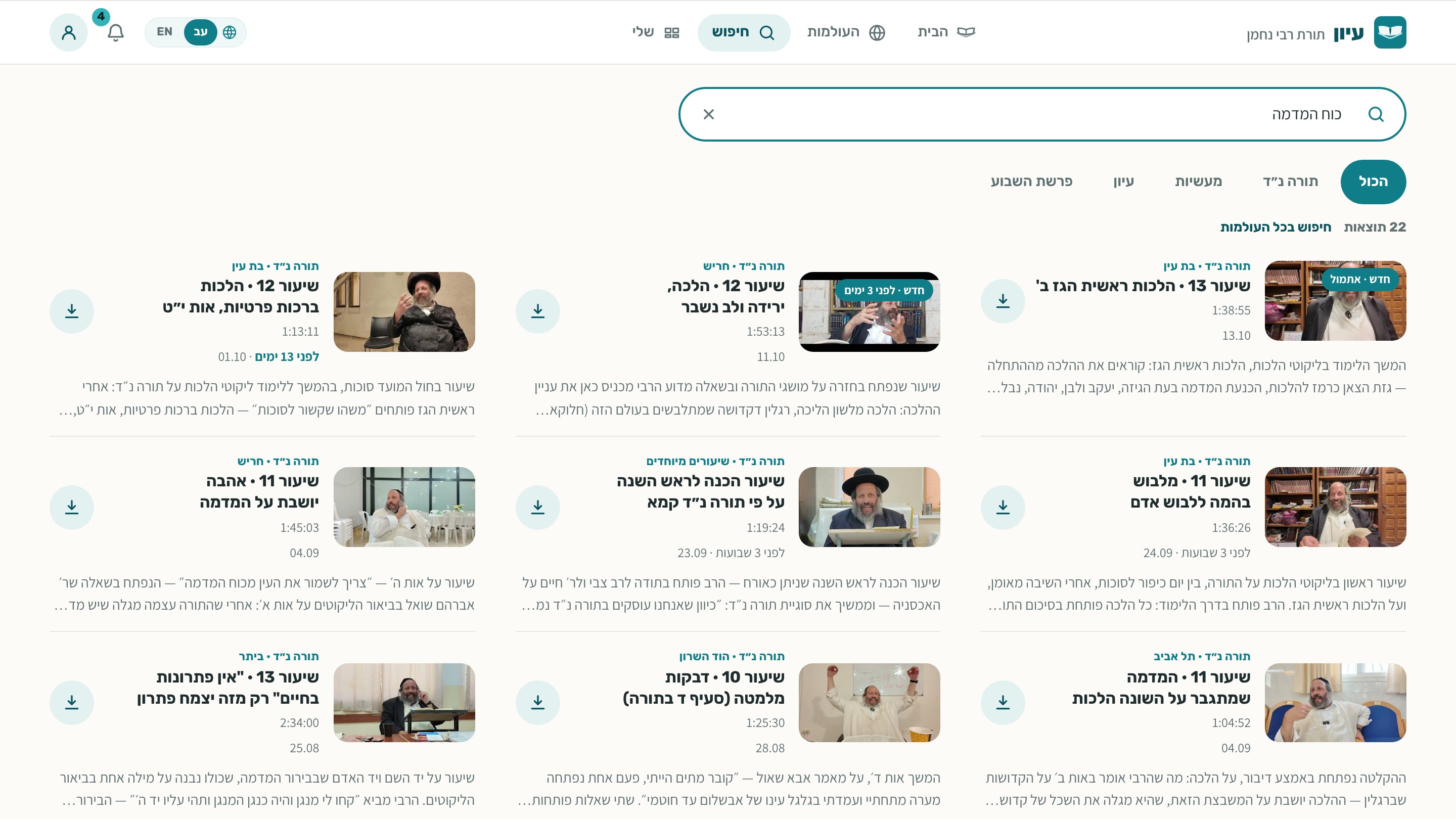The image size is (1456, 819).
Task: Click the 22 תוצאות results count
Action: click(x=1375, y=227)
